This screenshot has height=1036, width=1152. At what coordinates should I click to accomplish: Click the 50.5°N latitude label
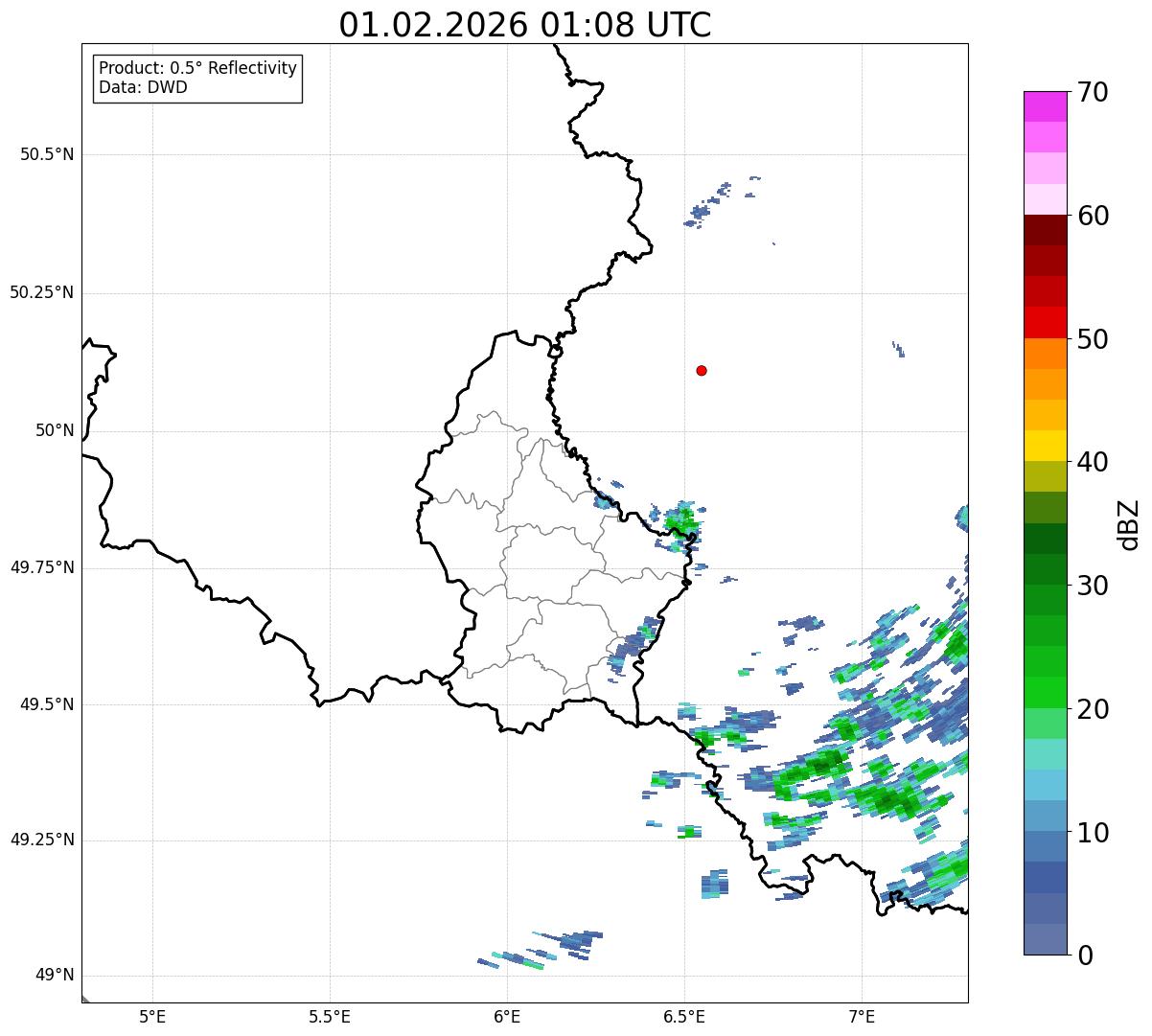point(47,154)
